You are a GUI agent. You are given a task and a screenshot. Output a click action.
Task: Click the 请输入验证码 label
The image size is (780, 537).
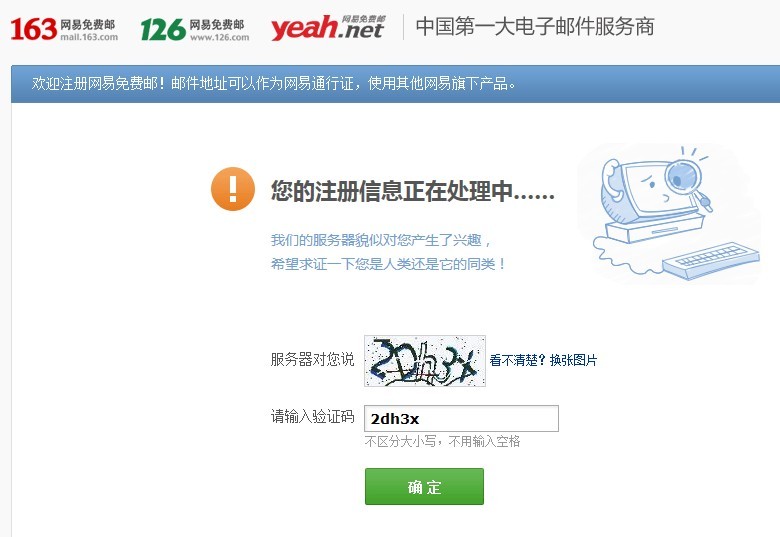312,416
